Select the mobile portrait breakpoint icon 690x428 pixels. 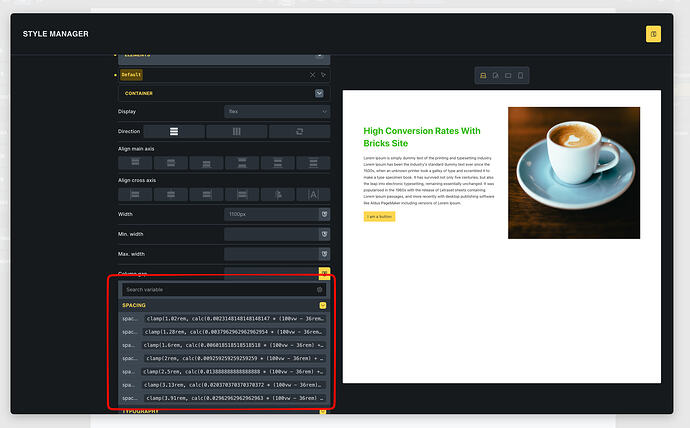(x=520, y=76)
